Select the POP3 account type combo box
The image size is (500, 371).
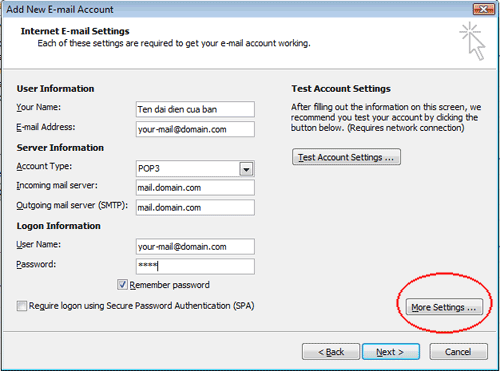(x=195, y=169)
